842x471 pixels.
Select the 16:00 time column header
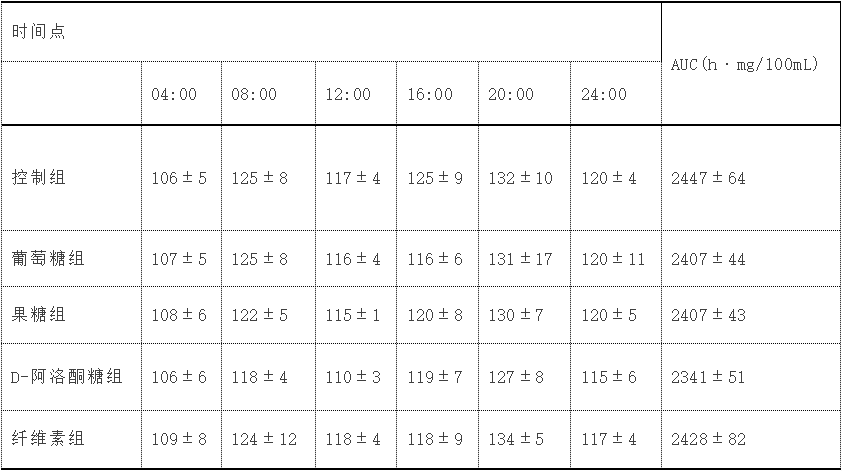coord(429,95)
